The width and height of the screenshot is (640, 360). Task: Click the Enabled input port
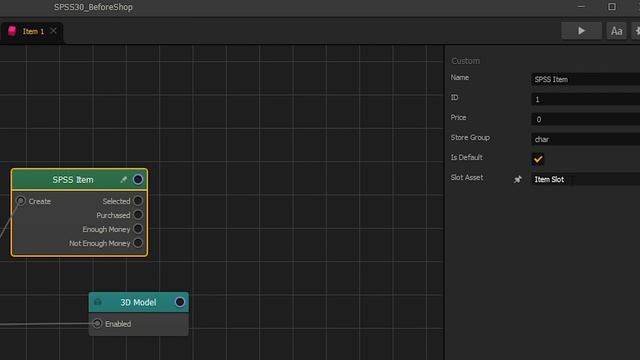tap(97, 324)
